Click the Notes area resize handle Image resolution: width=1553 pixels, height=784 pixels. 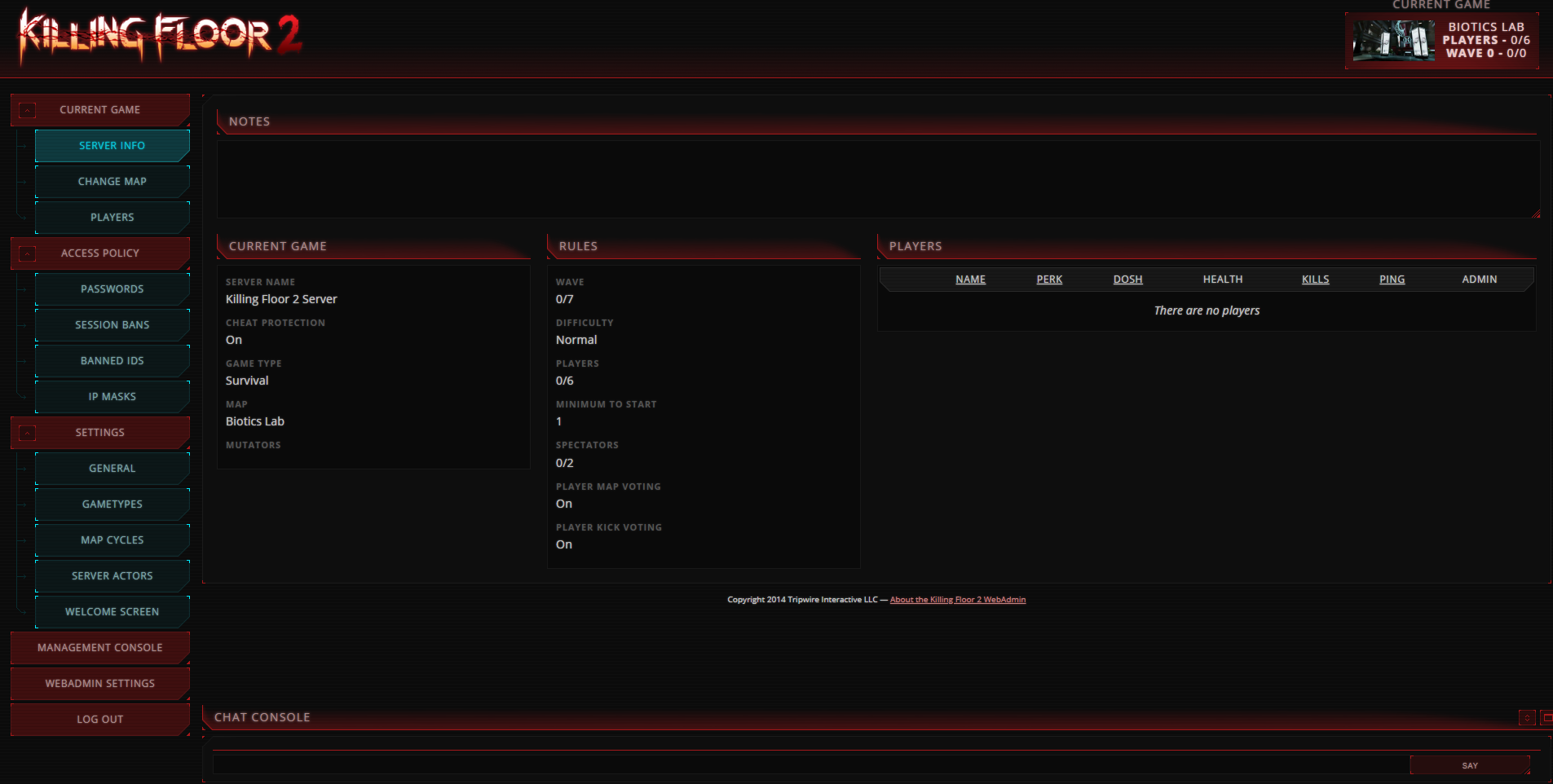click(x=1536, y=214)
